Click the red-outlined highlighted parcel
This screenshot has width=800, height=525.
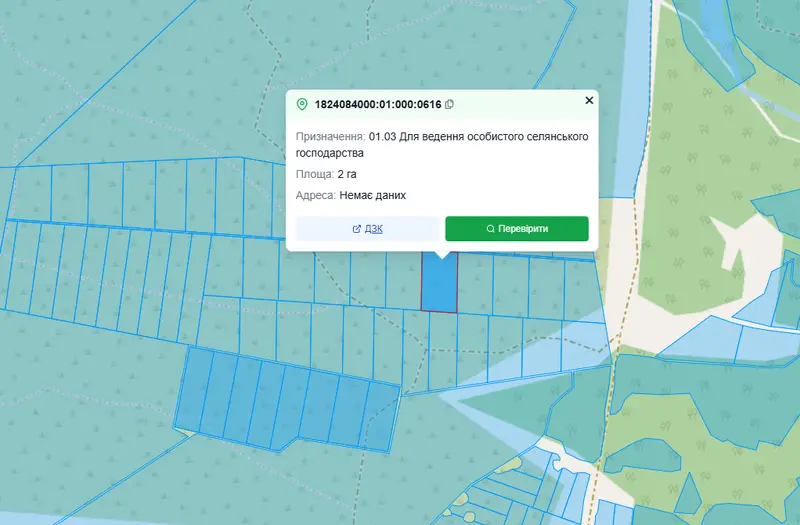coord(439,282)
